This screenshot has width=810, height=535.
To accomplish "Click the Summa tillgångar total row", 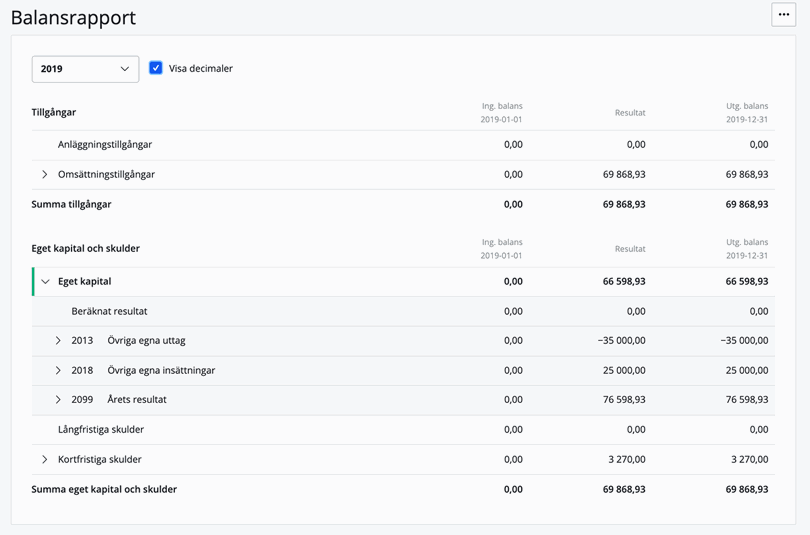I will (x=72, y=204).
